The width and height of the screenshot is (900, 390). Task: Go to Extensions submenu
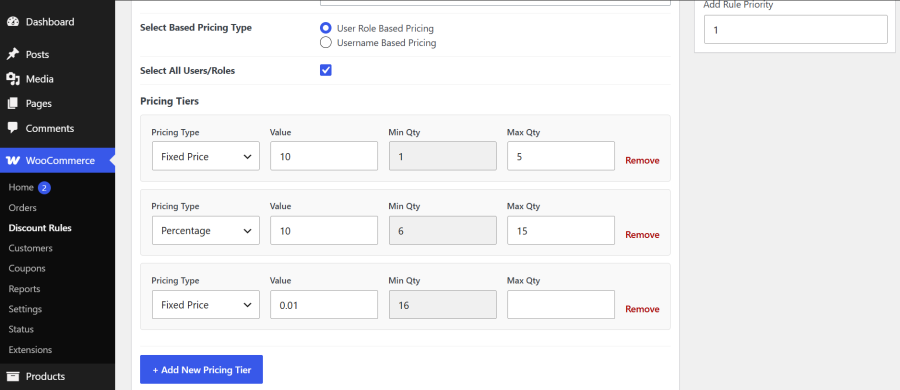coord(30,350)
